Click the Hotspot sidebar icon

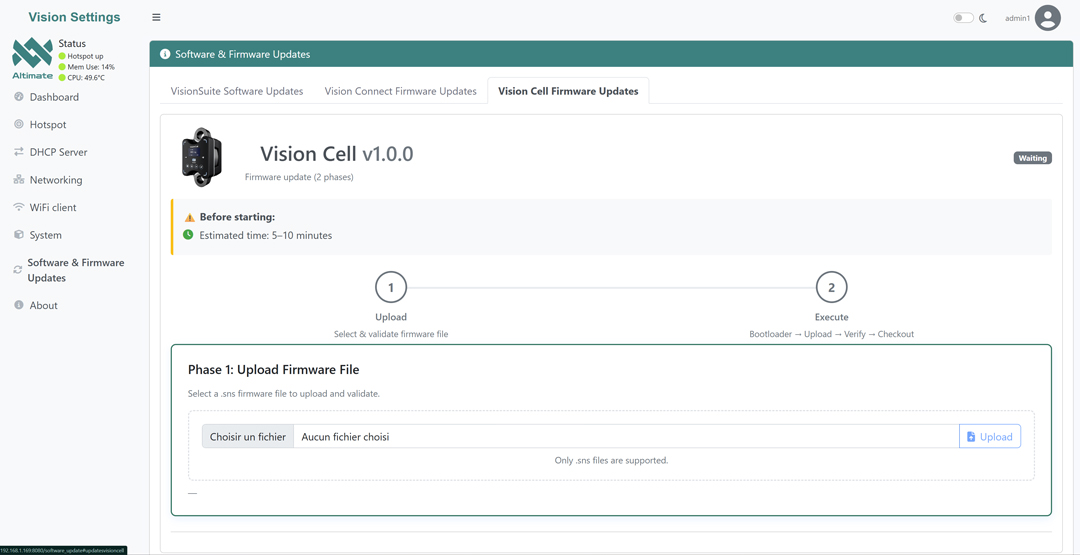click(19, 125)
